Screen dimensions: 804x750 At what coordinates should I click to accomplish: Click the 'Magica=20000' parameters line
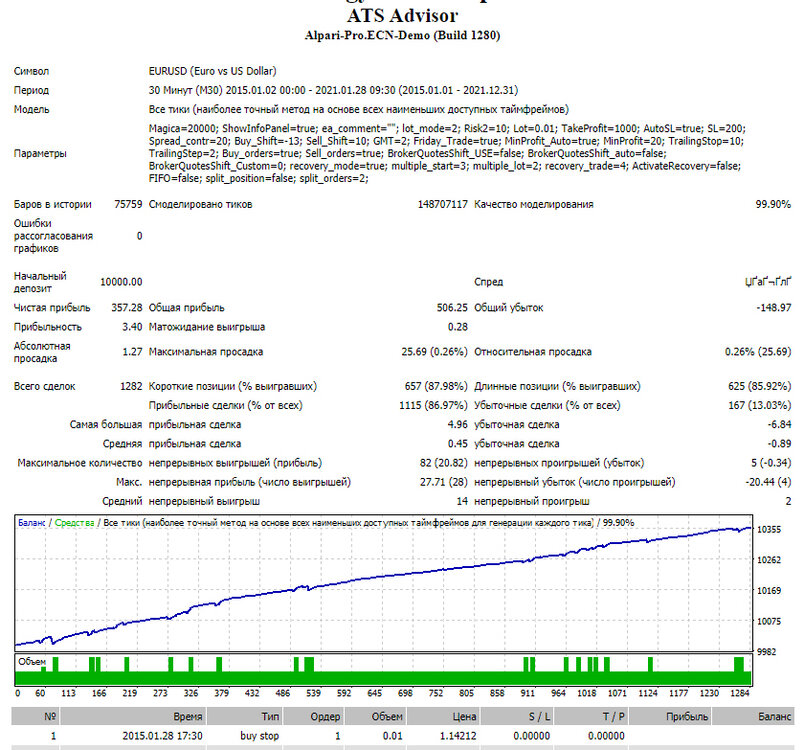pos(447,128)
